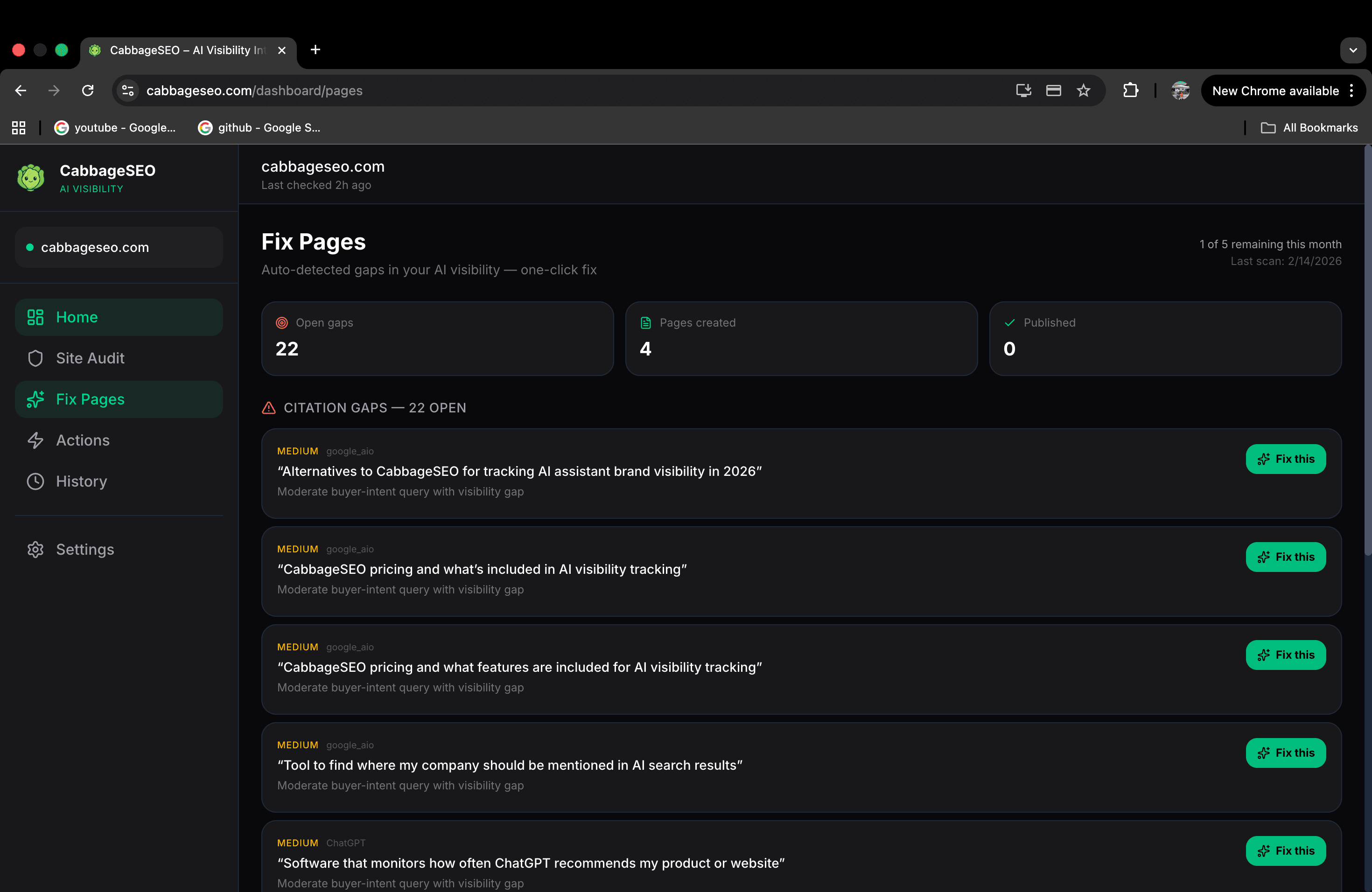The height and width of the screenshot is (892, 1372).
Task: Click inside the address bar
Action: point(404,91)
